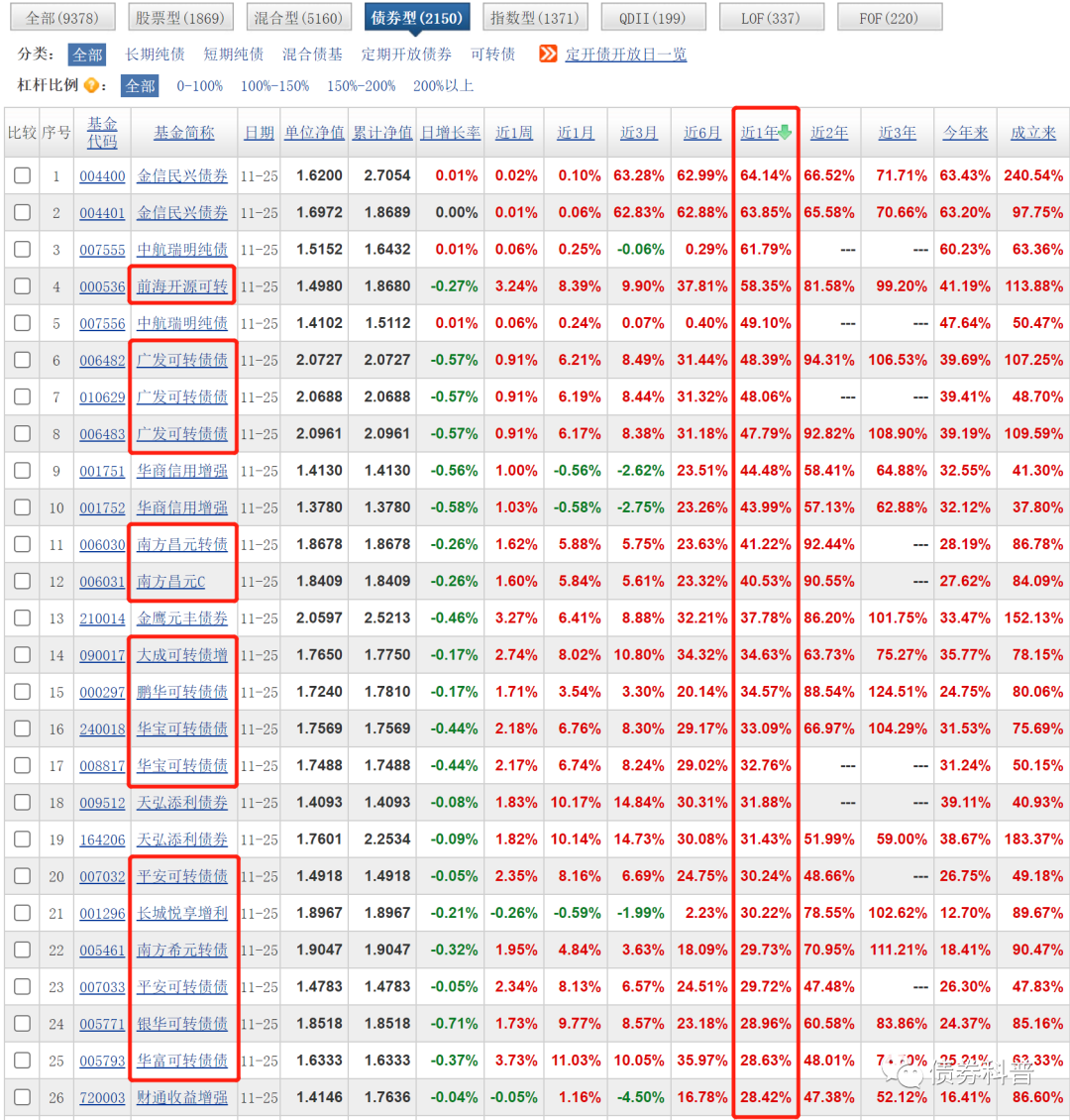Open the 大成可转债增 fund name link
1070x1120 pixels.
coord(182,655)
